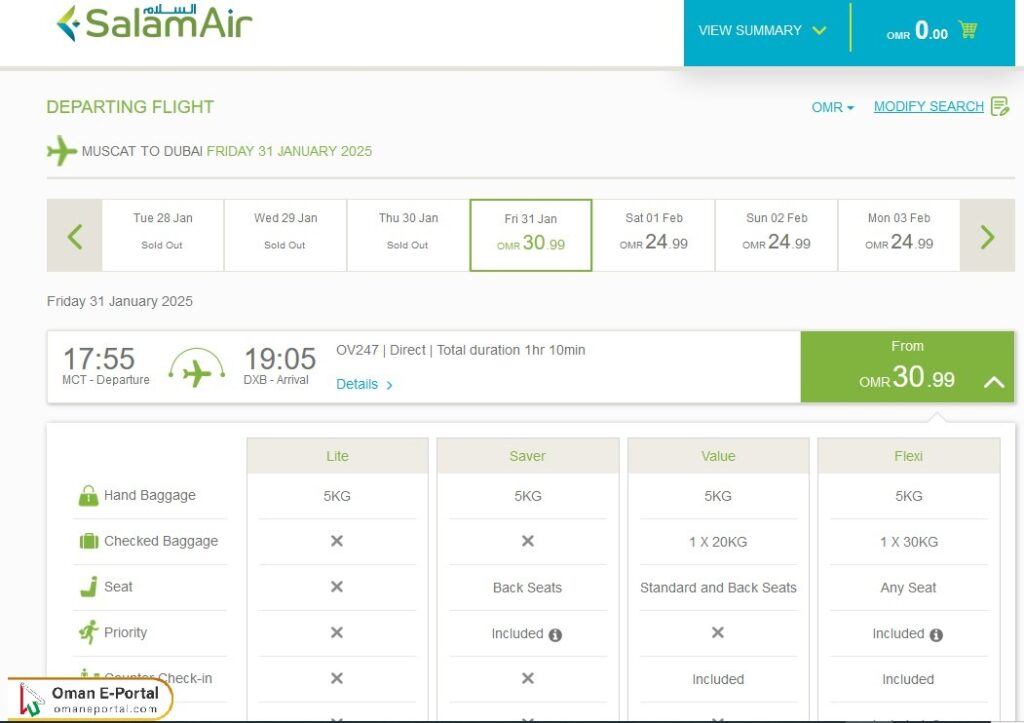Open the OMR currency dropdown
The image size is (1024, 723).
pos(831,106)
